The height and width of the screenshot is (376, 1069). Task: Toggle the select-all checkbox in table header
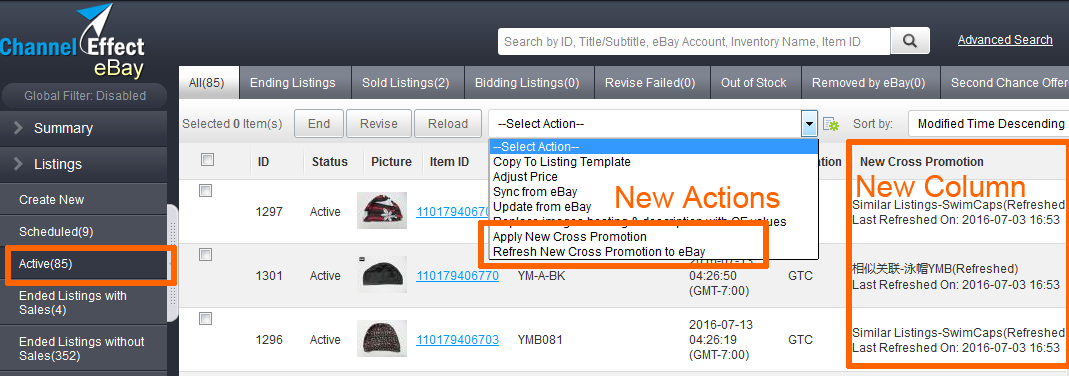click(x=208, y=159)
